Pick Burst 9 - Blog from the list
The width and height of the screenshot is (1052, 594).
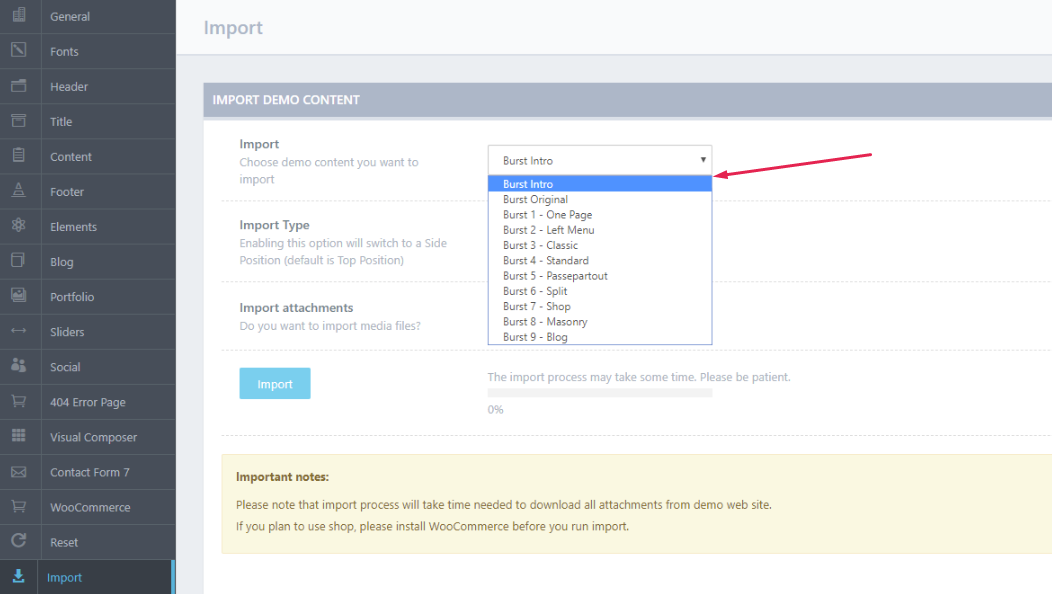tap(535, 337)
